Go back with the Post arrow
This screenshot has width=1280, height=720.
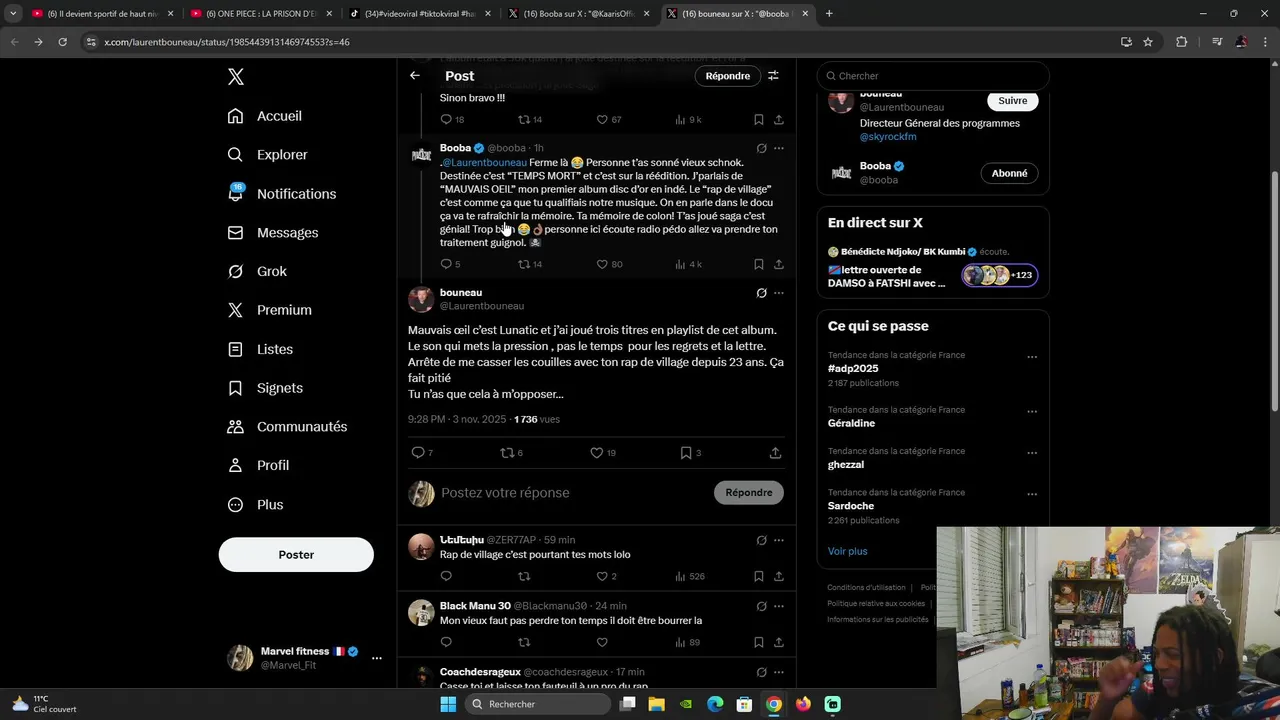[x=415, y=76]
